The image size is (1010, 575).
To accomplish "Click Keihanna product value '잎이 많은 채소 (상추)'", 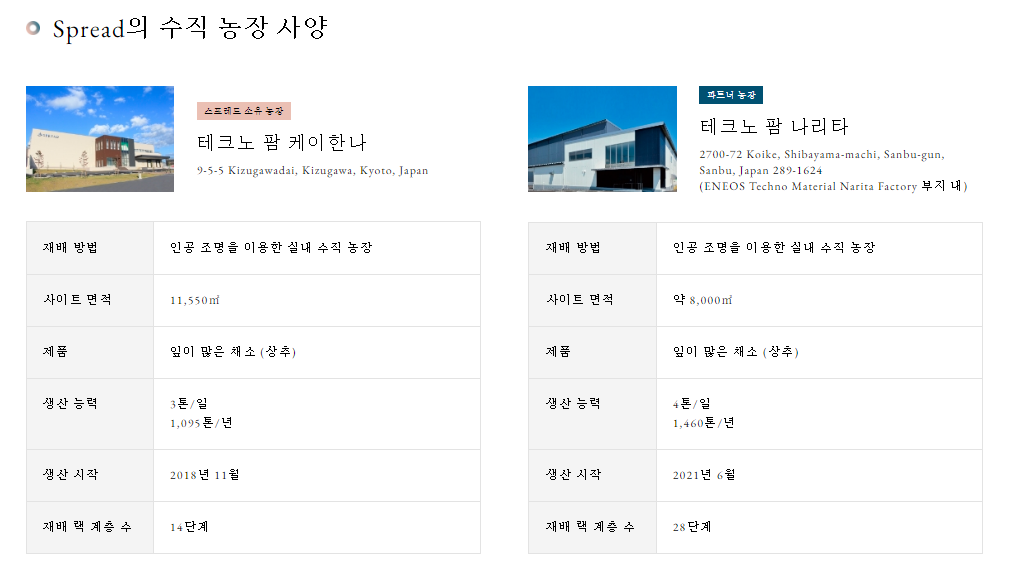I will [233, 352].
